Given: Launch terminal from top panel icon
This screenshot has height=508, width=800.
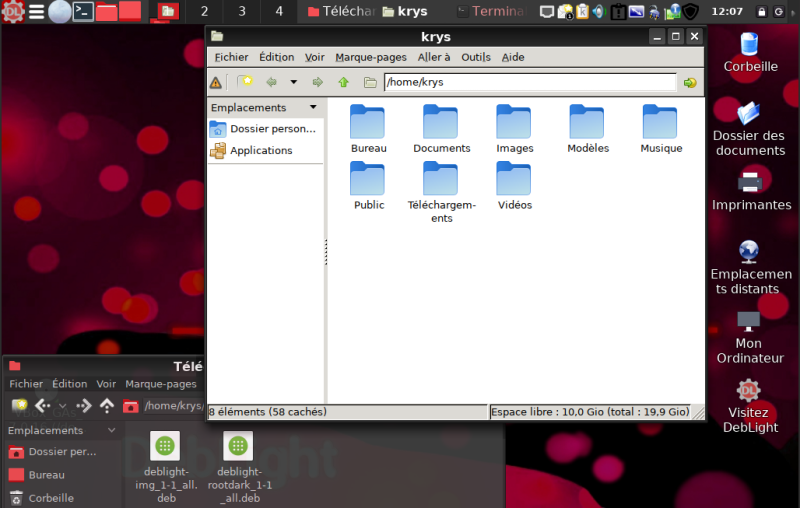Looking at the screenshot, I should coord(84,12).
